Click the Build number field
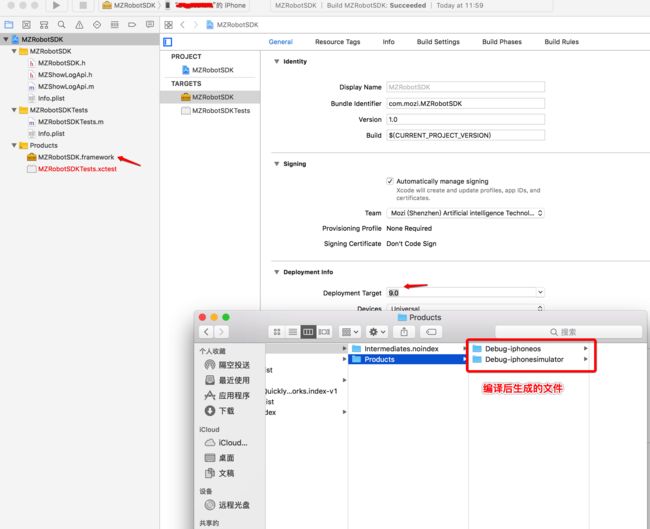The image size is (650, 529). [465, 135]
